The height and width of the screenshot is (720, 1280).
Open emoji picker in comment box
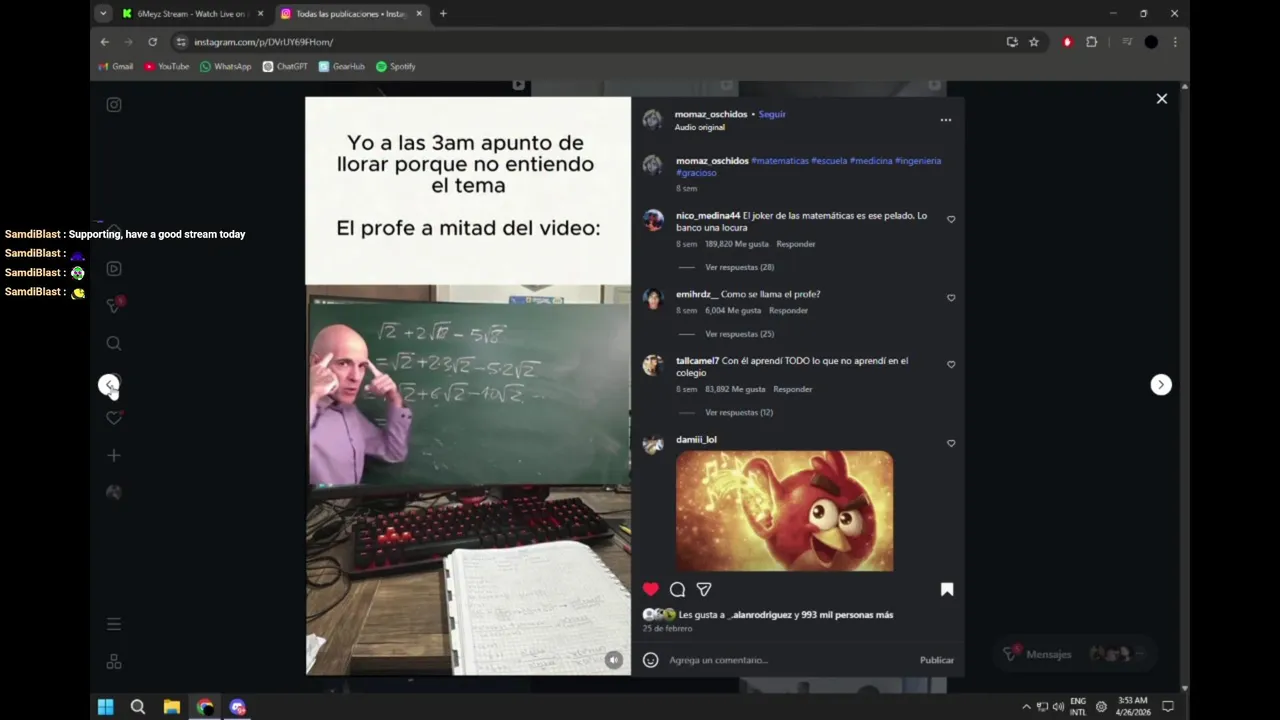pyautogui.click(x=651, y=660)
